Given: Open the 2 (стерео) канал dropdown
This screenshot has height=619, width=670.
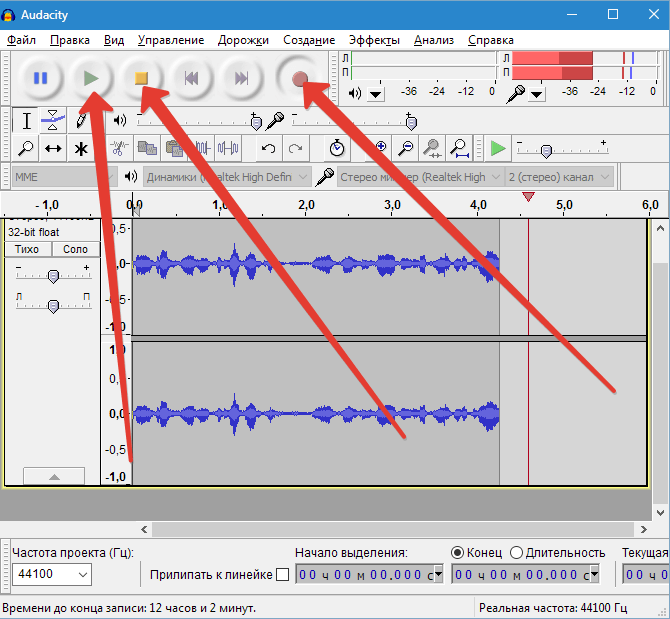Looking at the screenshot, I should click(559, 177).
